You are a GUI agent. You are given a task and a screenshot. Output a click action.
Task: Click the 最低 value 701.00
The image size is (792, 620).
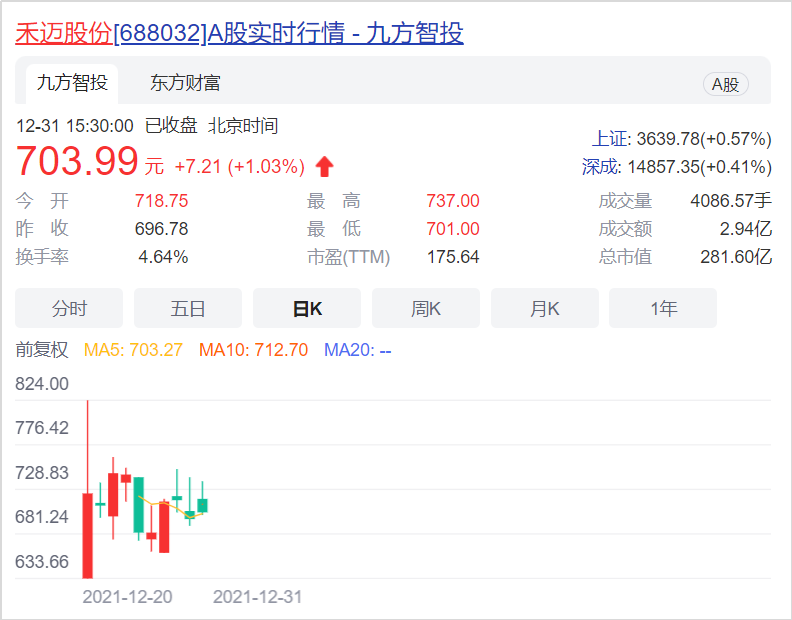[453, 229]
